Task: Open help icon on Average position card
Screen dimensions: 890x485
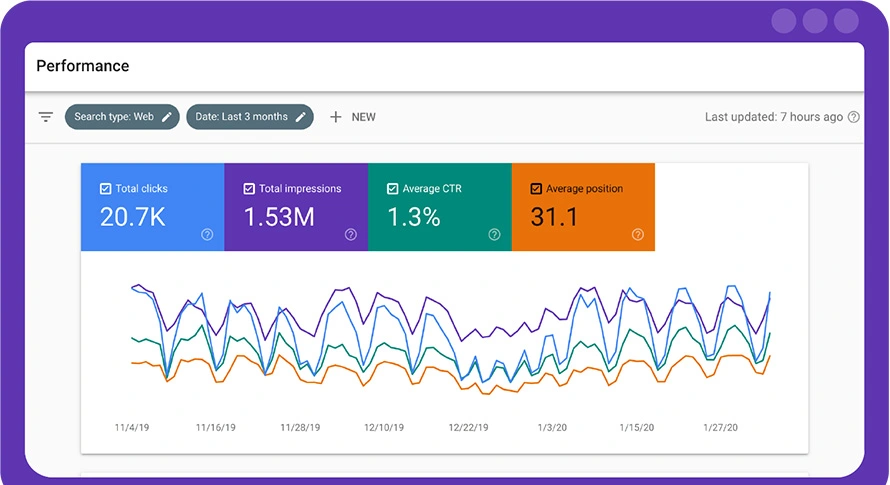Action: click(638, 235)
